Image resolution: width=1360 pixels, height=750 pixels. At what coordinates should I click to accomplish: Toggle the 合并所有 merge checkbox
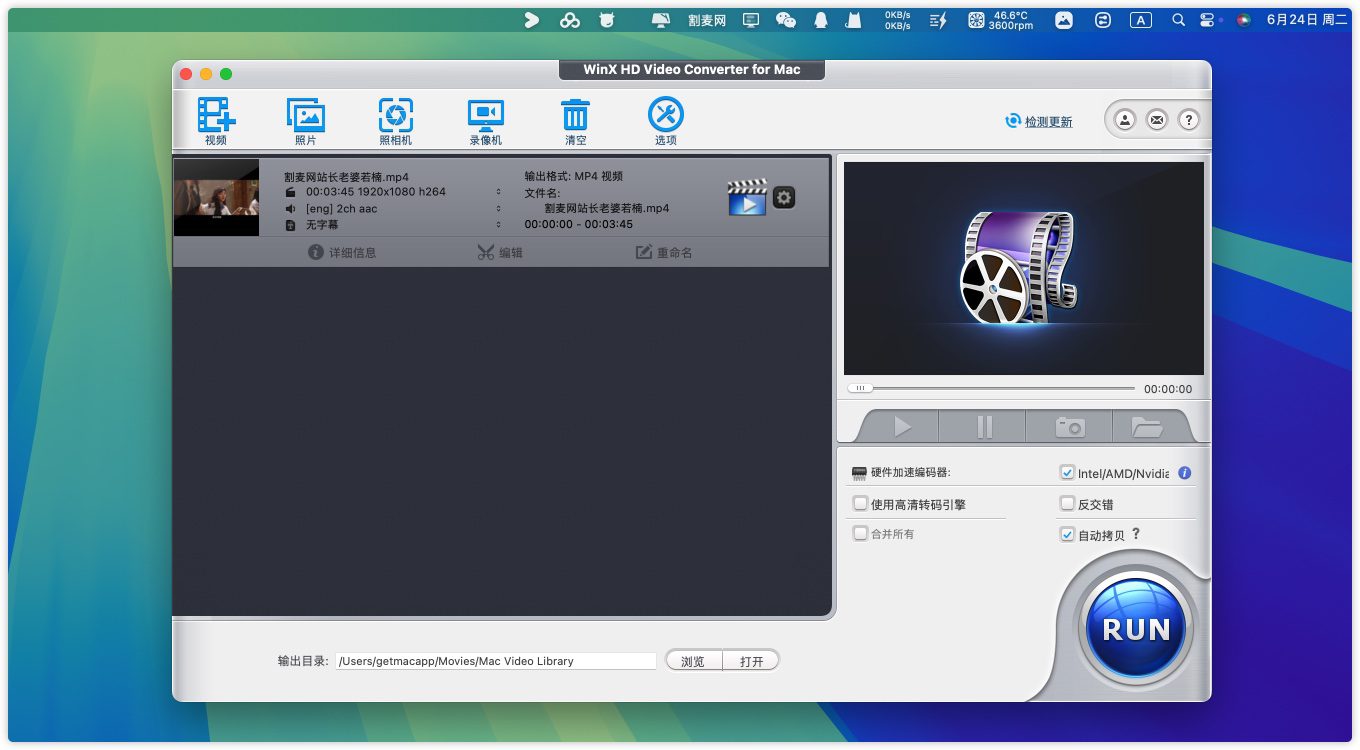click(860, 534)
